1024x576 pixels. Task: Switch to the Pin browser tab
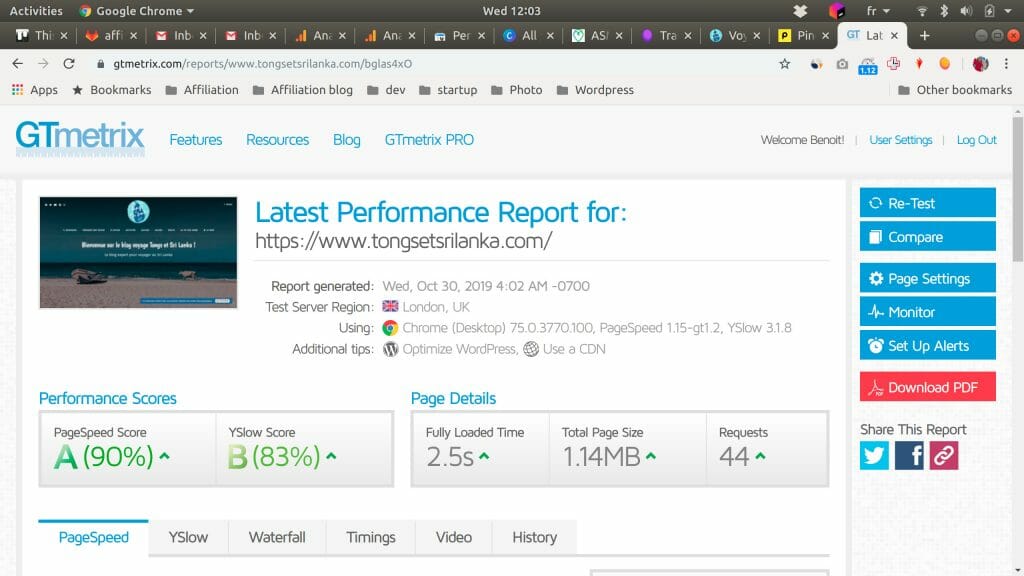(805, 36)
